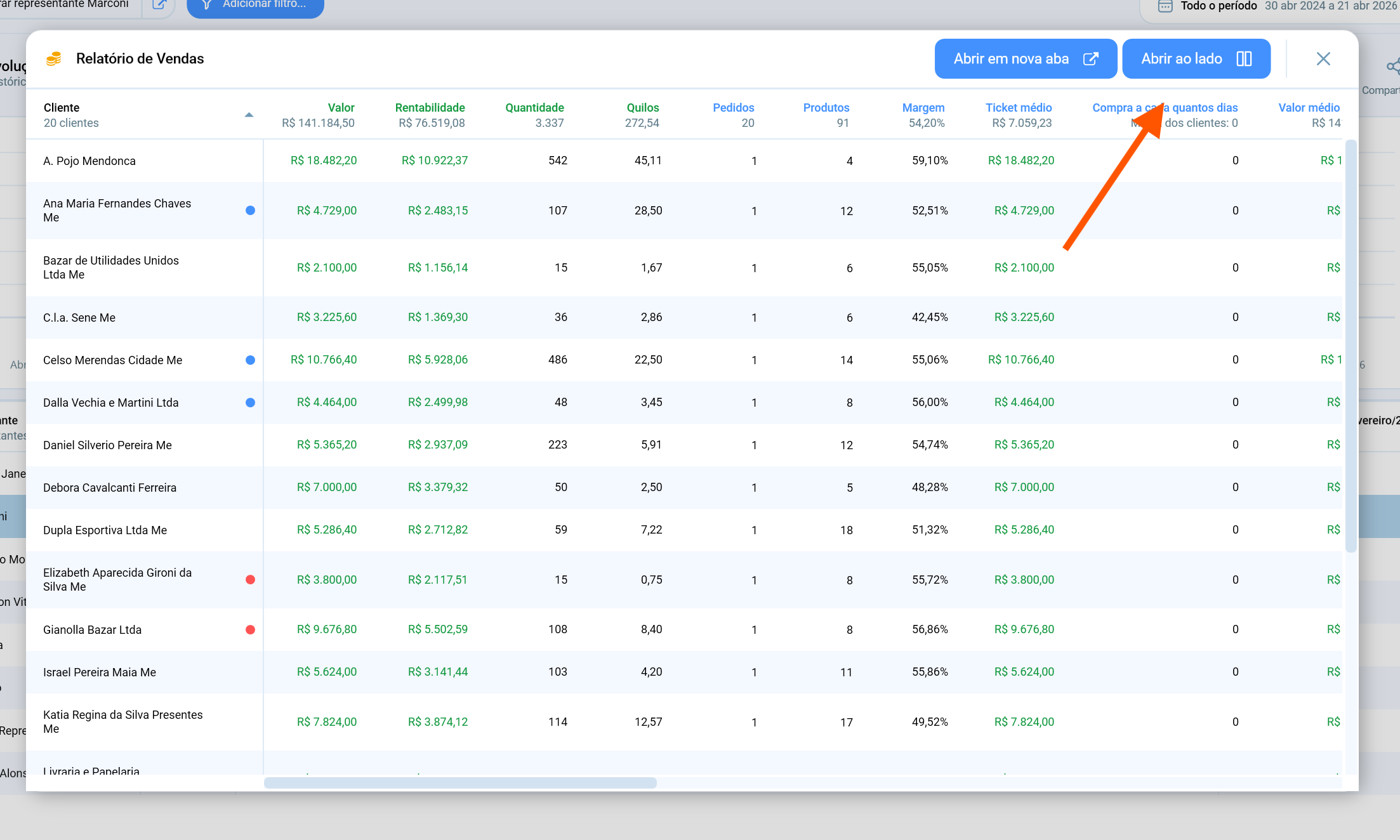Image resolution: width=1400 pixels, height=840 pixels.
Task: Click the calendar icon beside Todo o período
Action: pos(1165,6)
